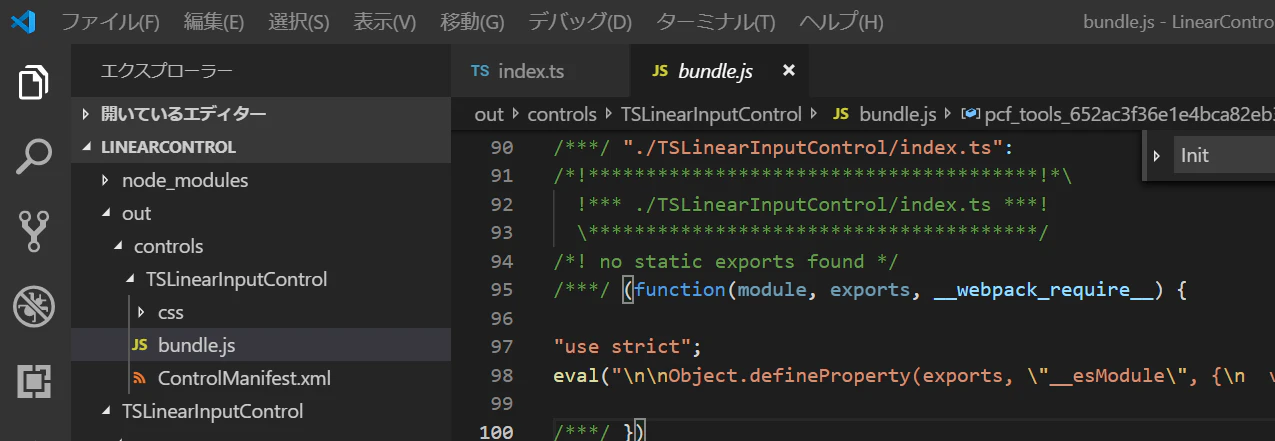
Task: Click the bundle.js breadcrumb segment
Action: (x=897, y=114)
